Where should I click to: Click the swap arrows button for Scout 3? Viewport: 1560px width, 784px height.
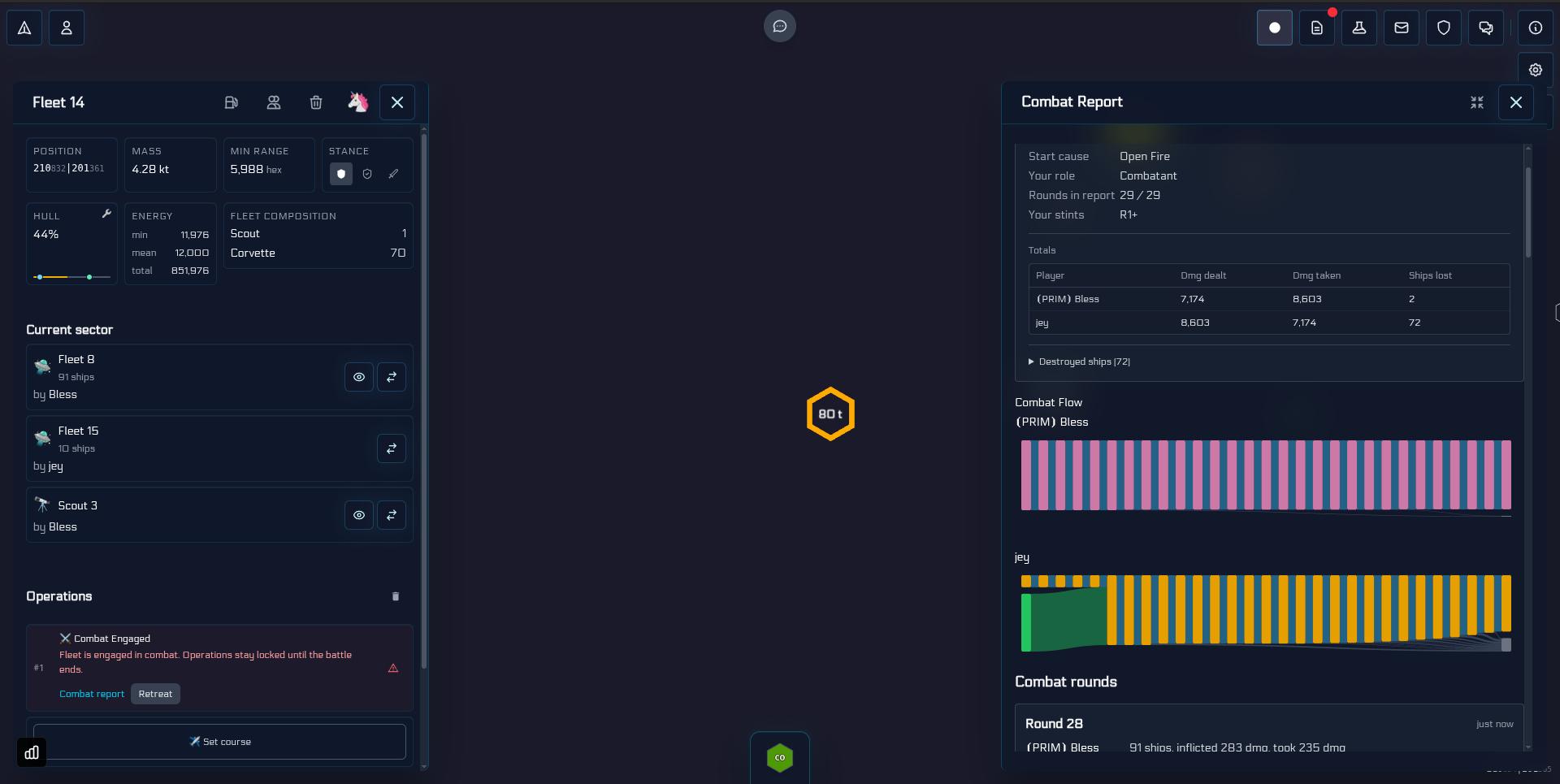coord(392,515)
